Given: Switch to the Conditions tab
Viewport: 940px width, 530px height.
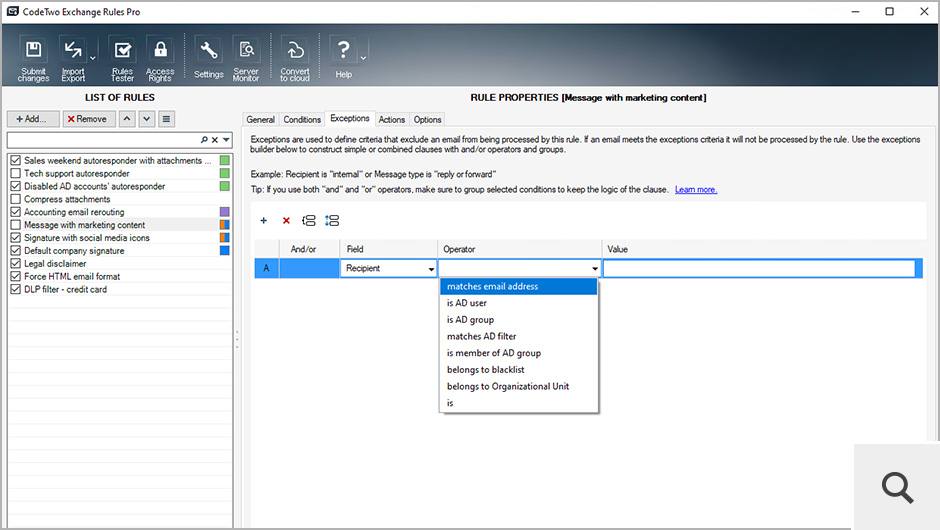Looking at the screenshot, I should 302,119.
